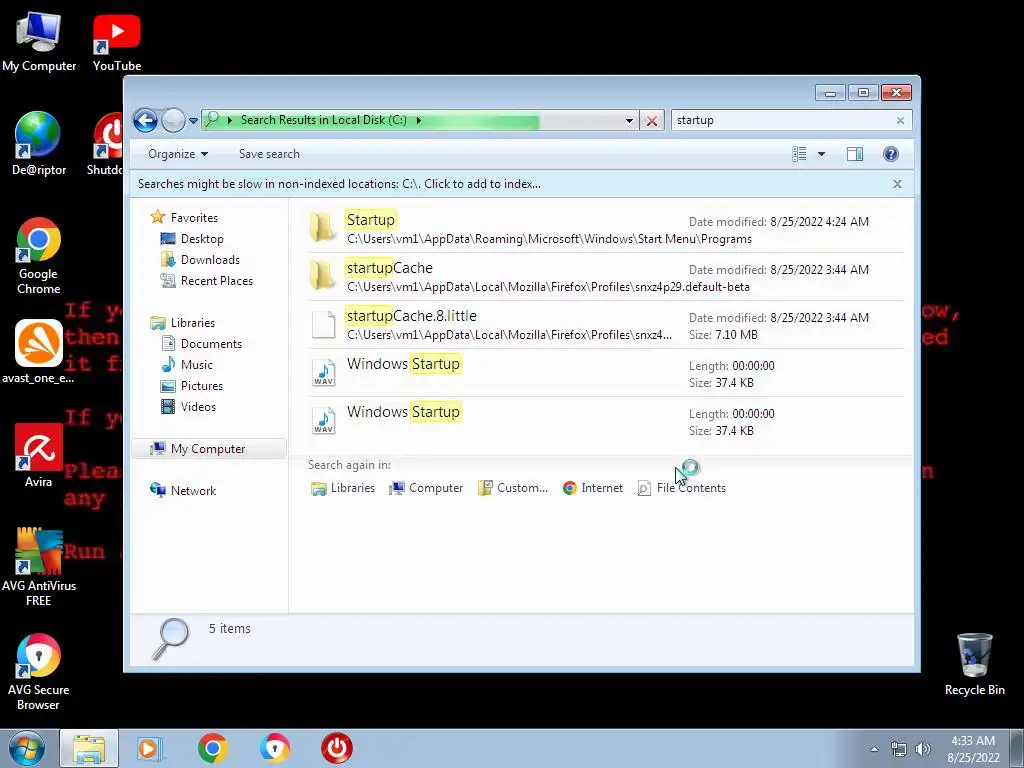Click the magnifier icon in details pane
The height and width of the screenshot is (768, 1024).
[x=171, y=639]
